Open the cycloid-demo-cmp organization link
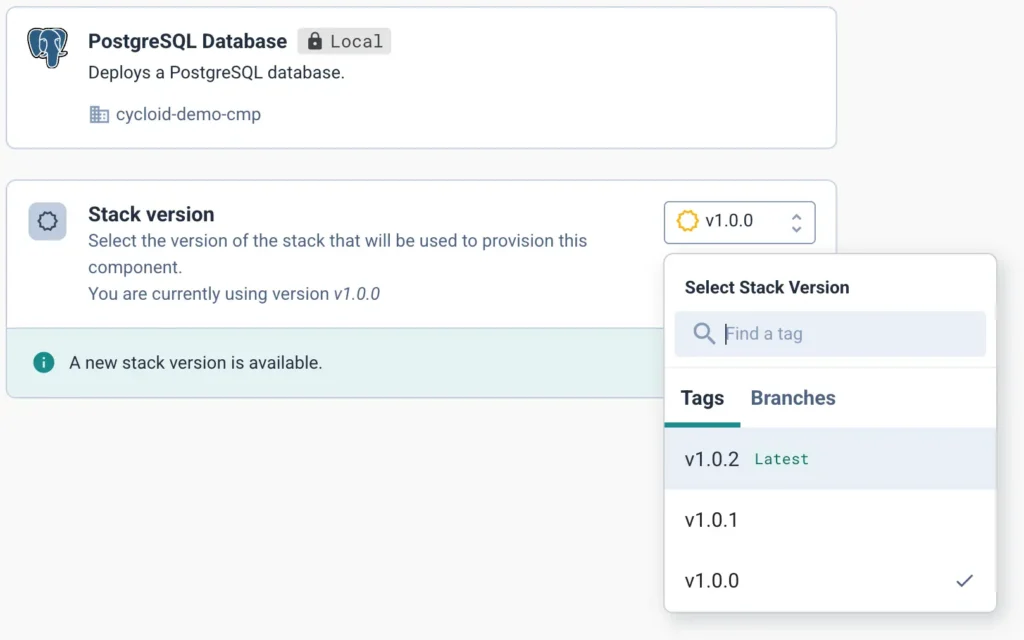 pyautogui.click(x=188, y=114)
